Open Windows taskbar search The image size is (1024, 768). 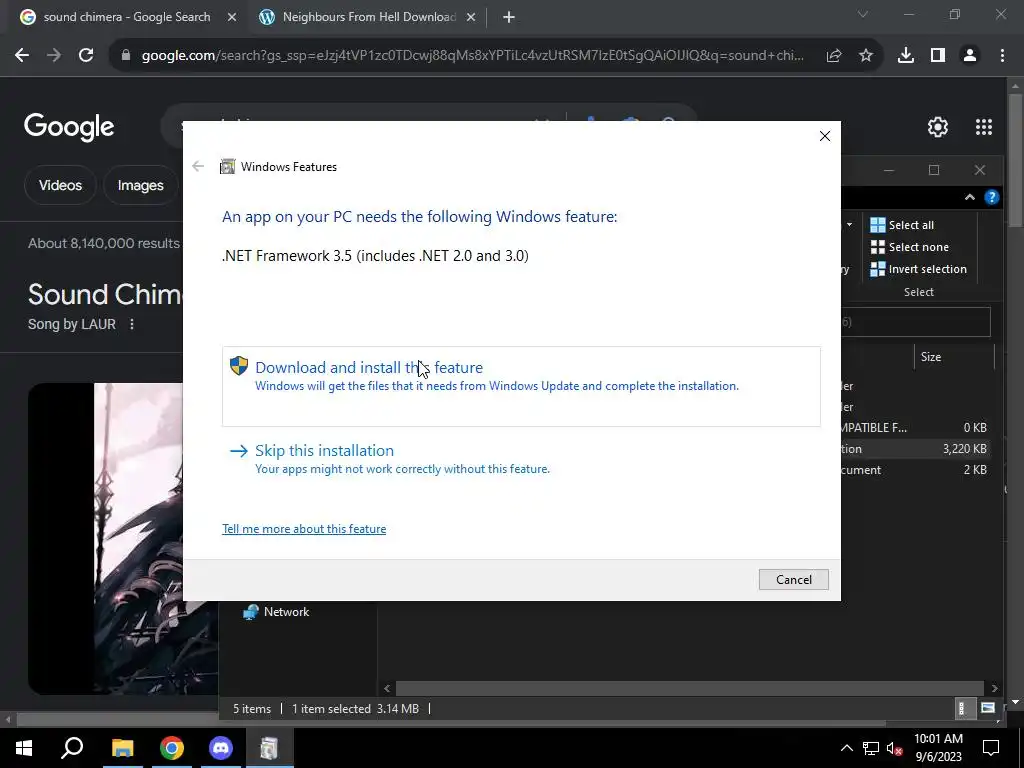pos(72,748)
